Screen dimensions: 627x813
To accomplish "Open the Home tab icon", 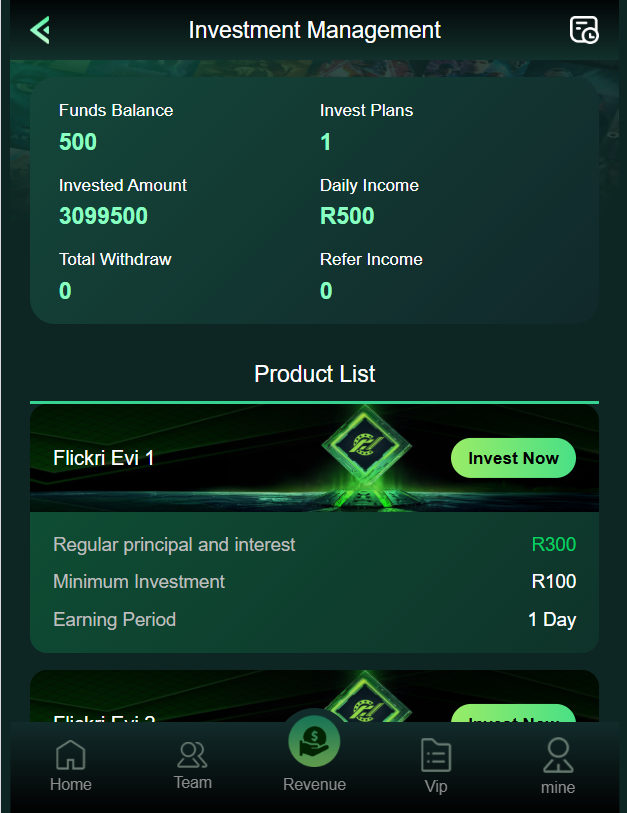I will 71,755.
